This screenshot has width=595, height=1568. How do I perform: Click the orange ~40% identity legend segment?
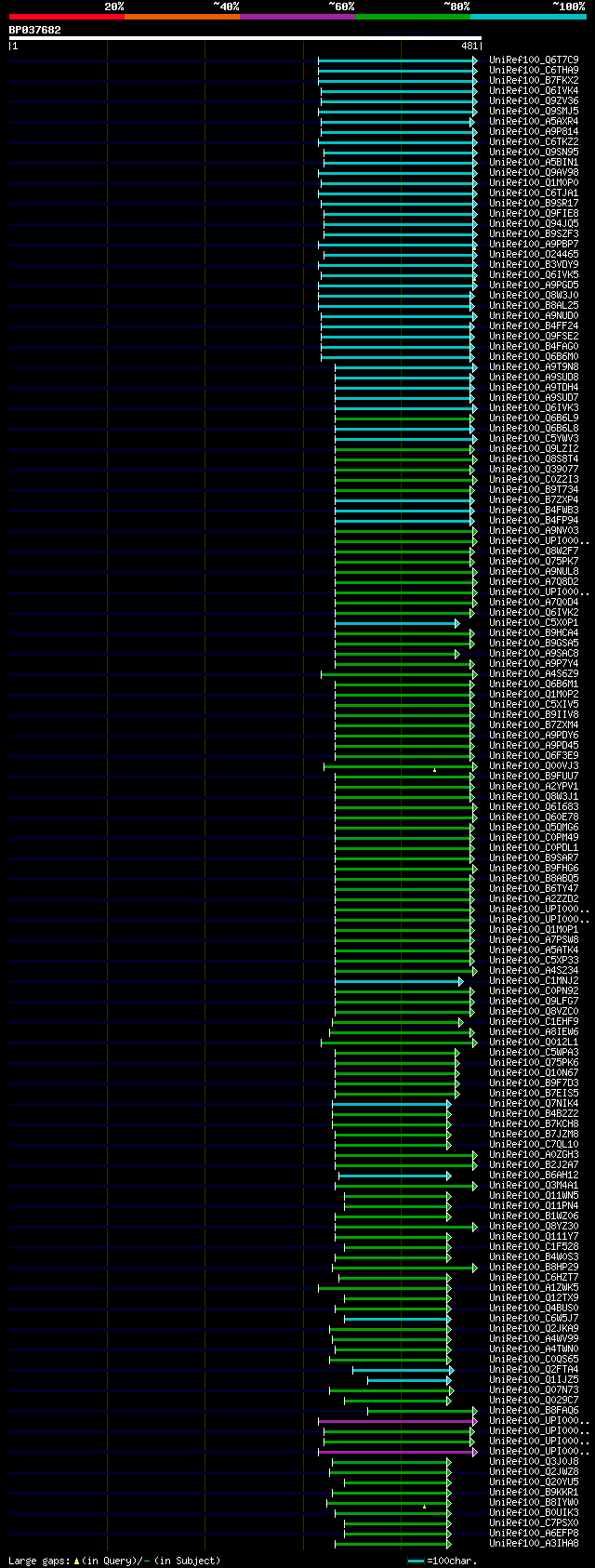[181, 17]
